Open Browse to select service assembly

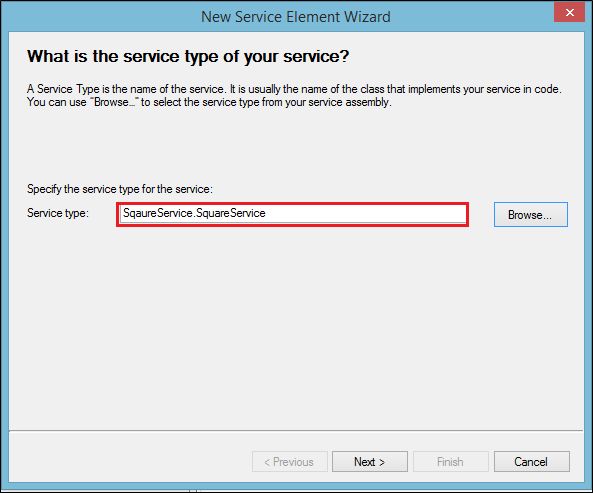tap(531, 215)
